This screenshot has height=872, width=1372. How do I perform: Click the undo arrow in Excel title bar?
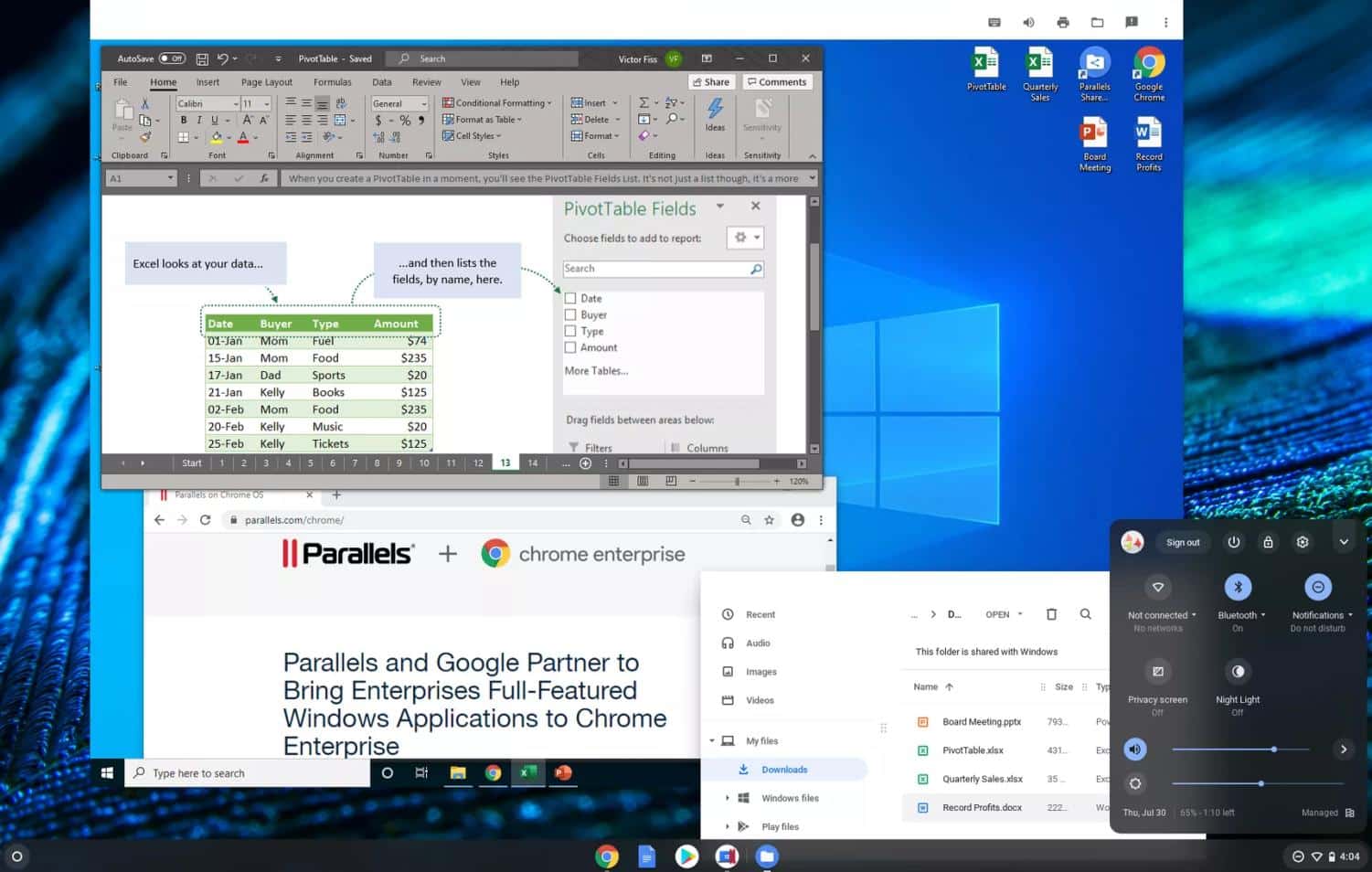[x=222, y=58]
